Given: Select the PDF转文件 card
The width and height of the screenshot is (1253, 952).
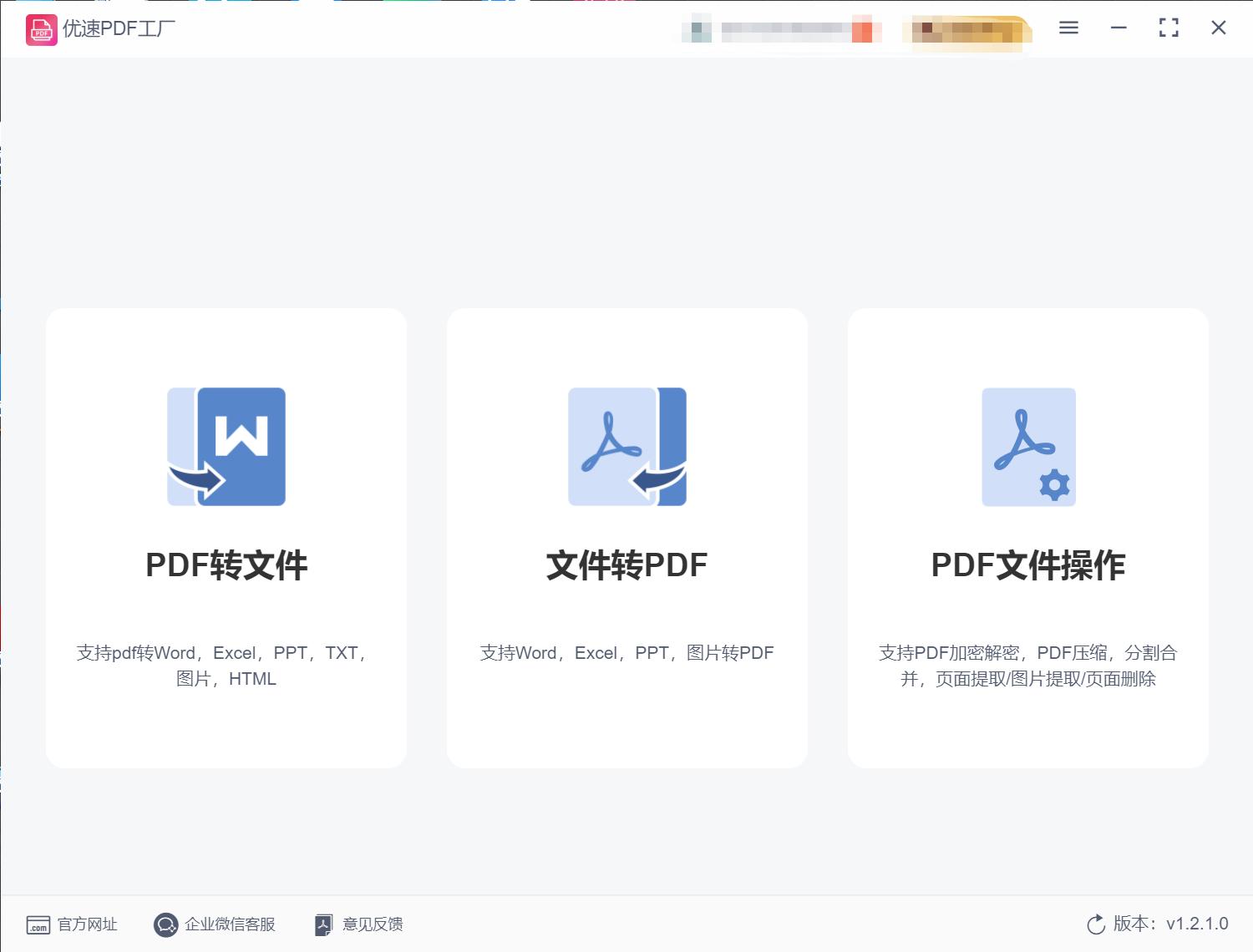Looking at the screenshot, I should pos(226,539).
